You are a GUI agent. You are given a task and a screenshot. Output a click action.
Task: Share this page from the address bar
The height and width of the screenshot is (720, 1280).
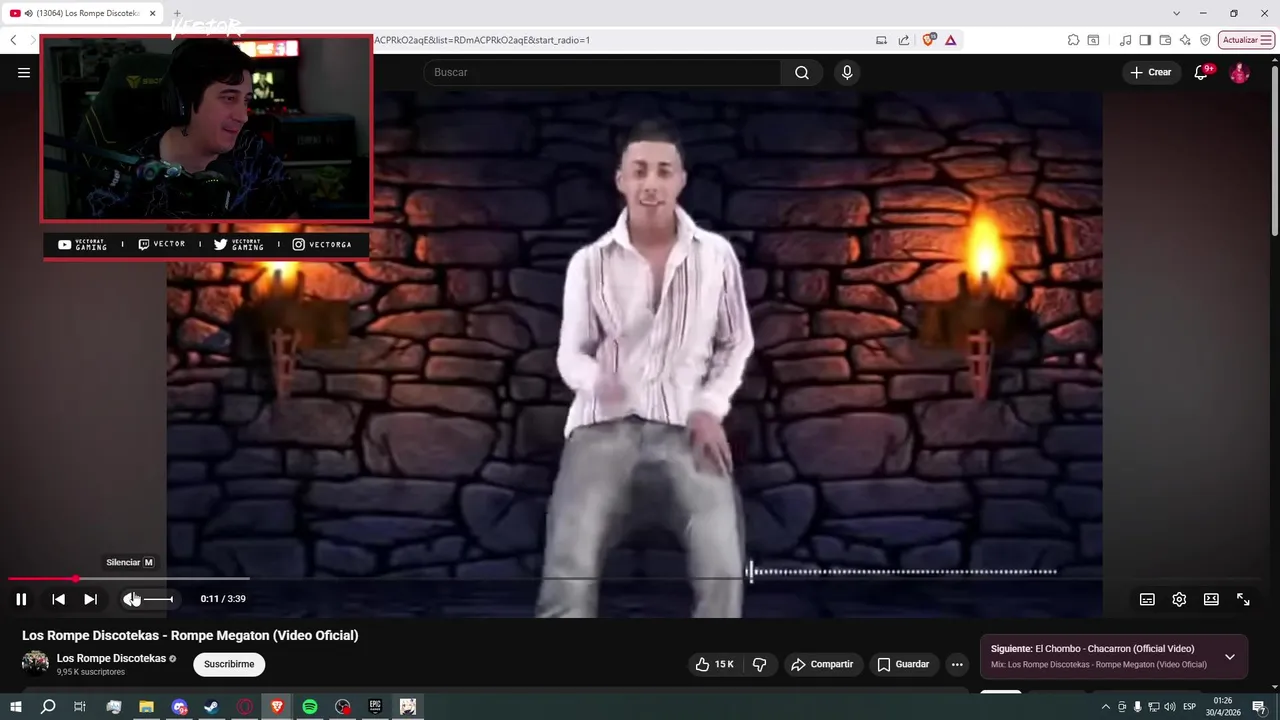coord(904,40)
